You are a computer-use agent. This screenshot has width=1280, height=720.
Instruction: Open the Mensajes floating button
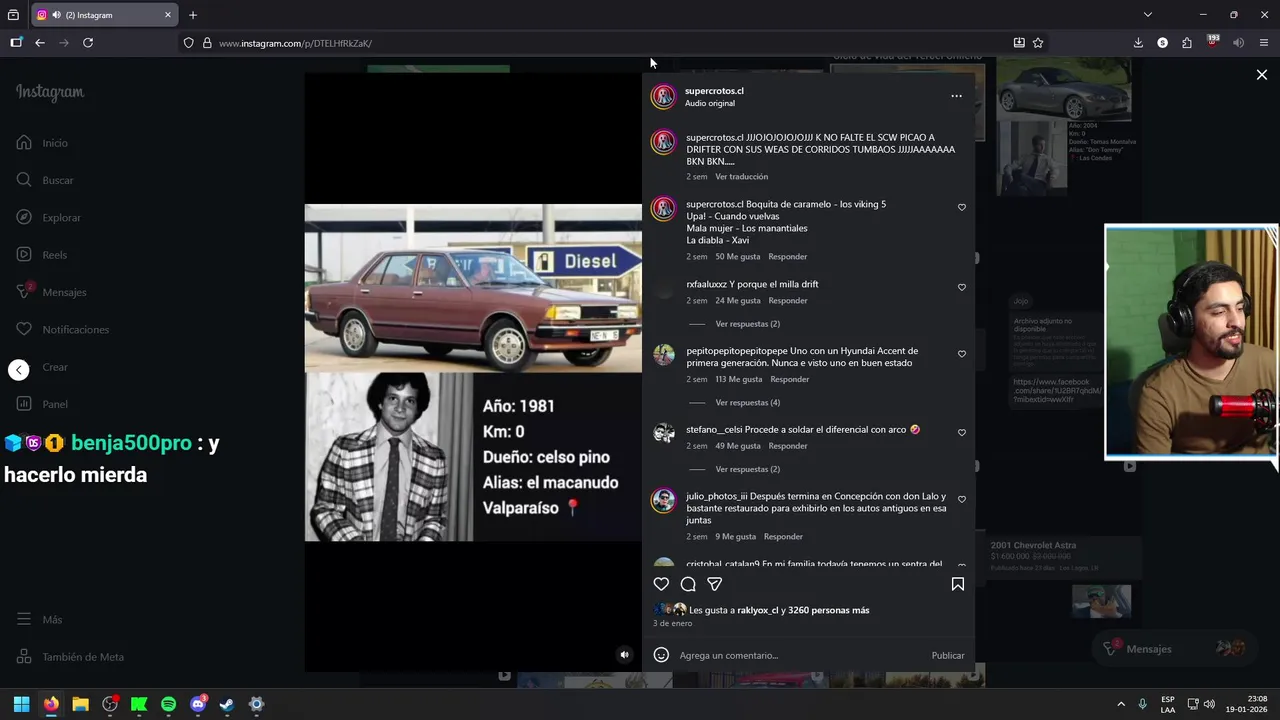pyautogui.click(x=1173, y=649)
